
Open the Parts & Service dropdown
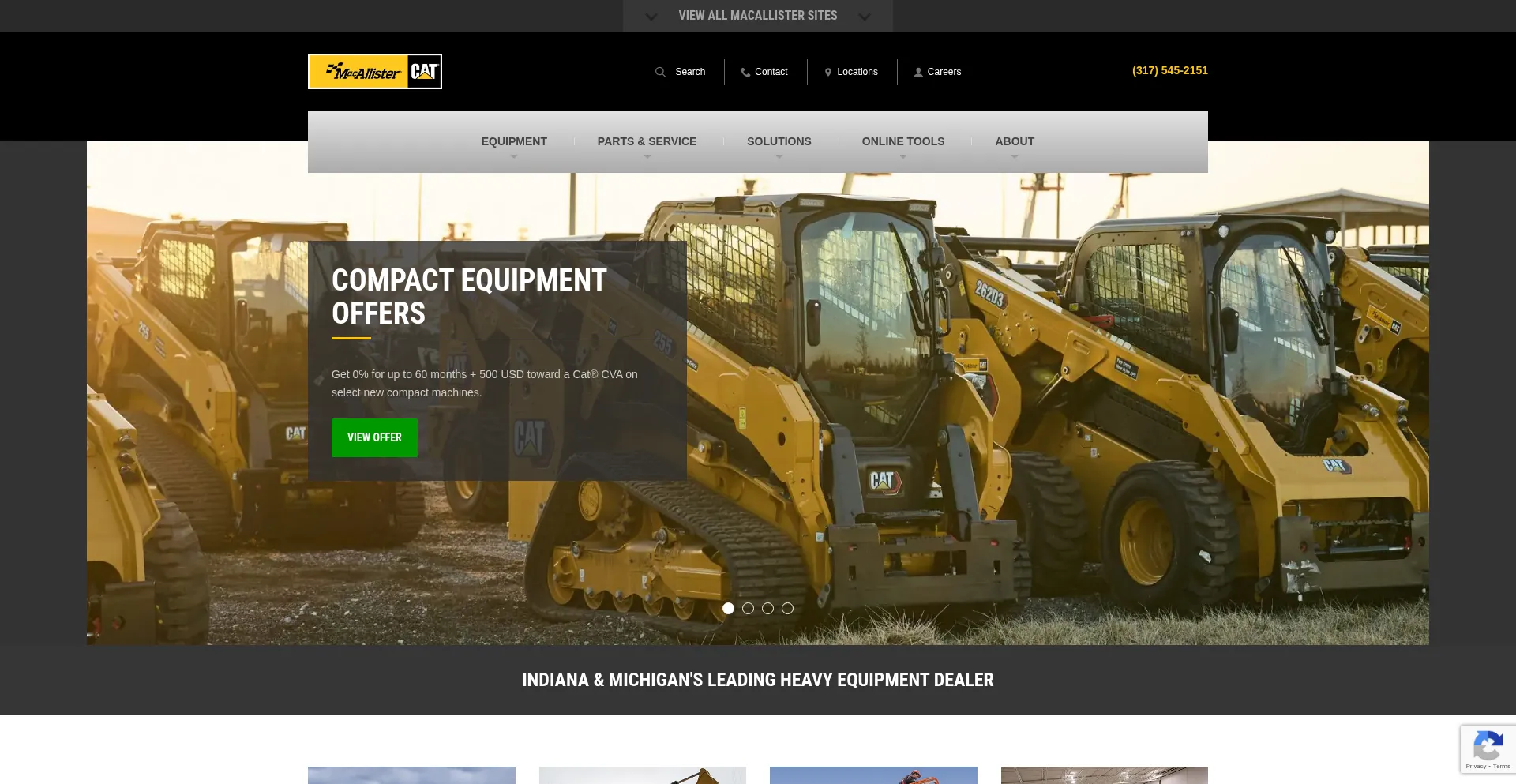[x=647, y=142]
